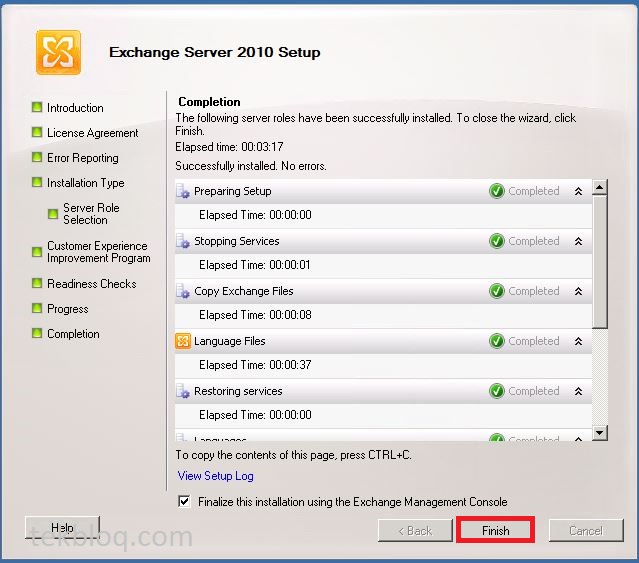
Task: Collapse the Restoring services section
Action: click(x=578, y=391)
